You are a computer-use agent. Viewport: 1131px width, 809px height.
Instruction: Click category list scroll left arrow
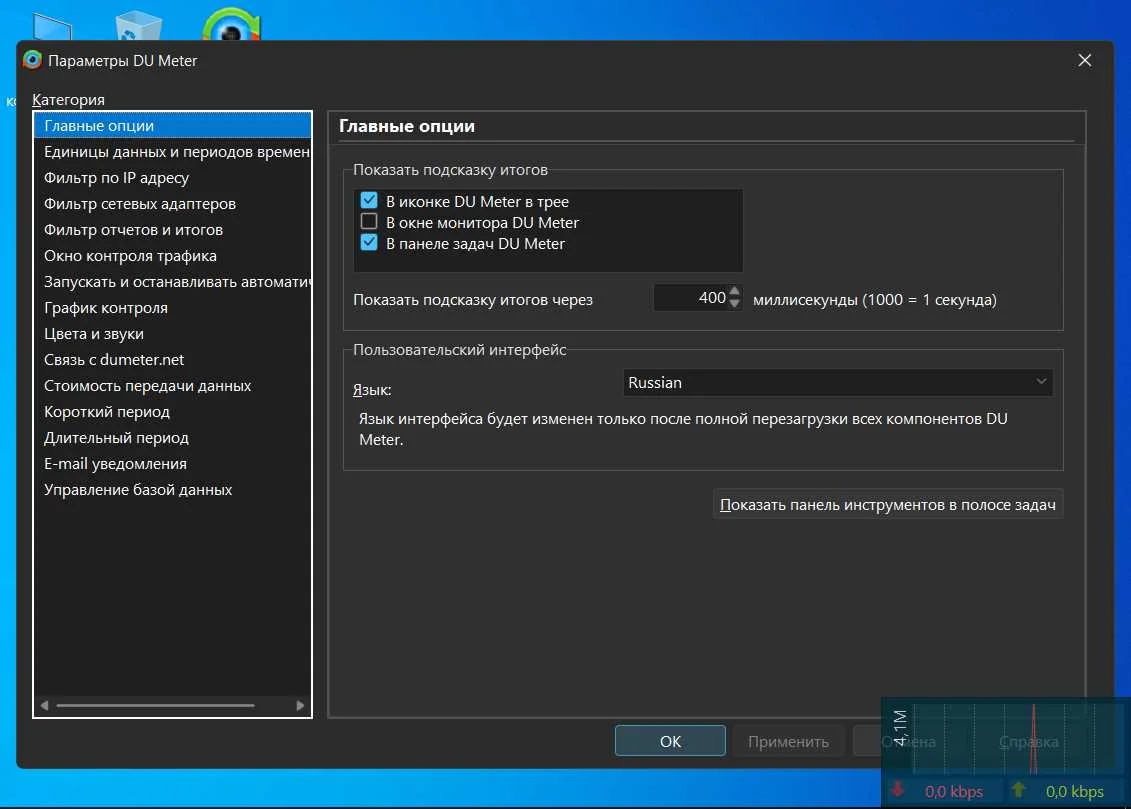45,705
